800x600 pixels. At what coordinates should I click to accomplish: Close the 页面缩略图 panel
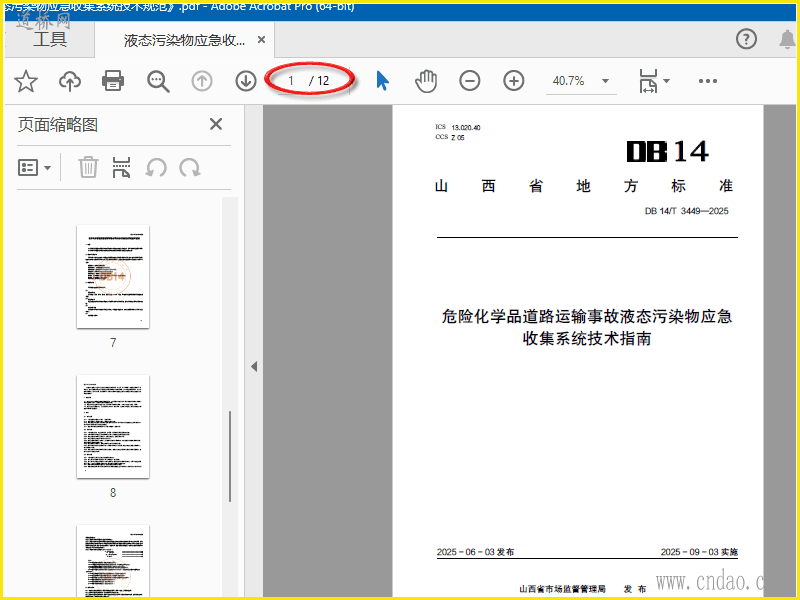[216, 124]
